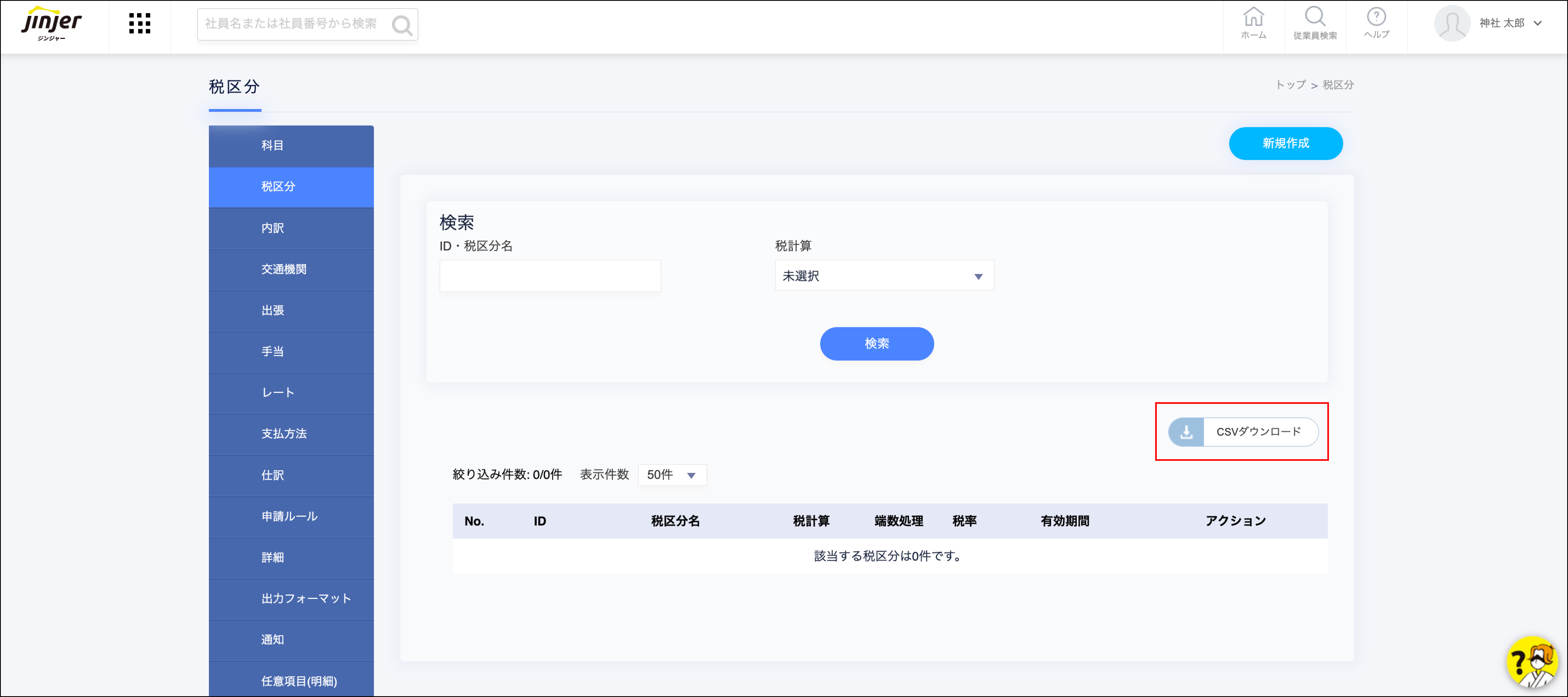The height and width of the screenshot is (697, 1568).
Task: Open 仕訳 in the sidebar
Action: (x=291, y=476)
